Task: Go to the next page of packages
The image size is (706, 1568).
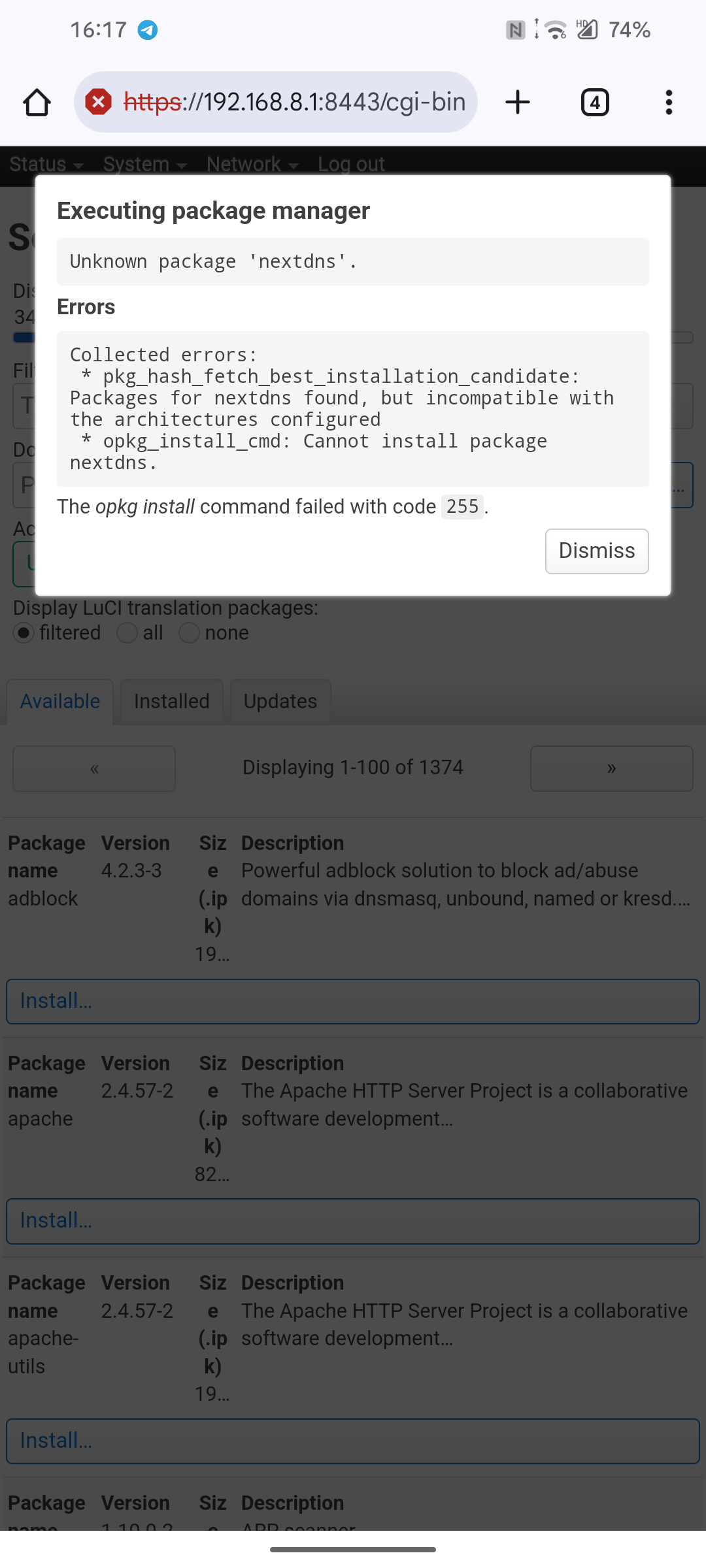Action: (x=611, y=768)
